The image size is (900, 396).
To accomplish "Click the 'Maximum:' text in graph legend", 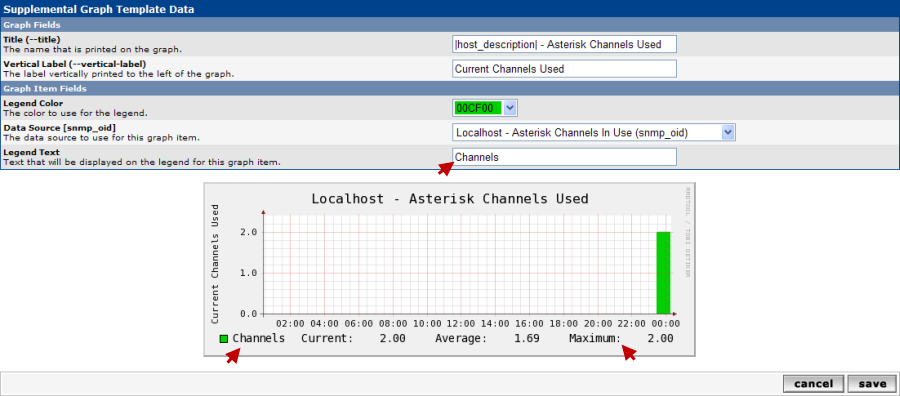I will 595,339.
